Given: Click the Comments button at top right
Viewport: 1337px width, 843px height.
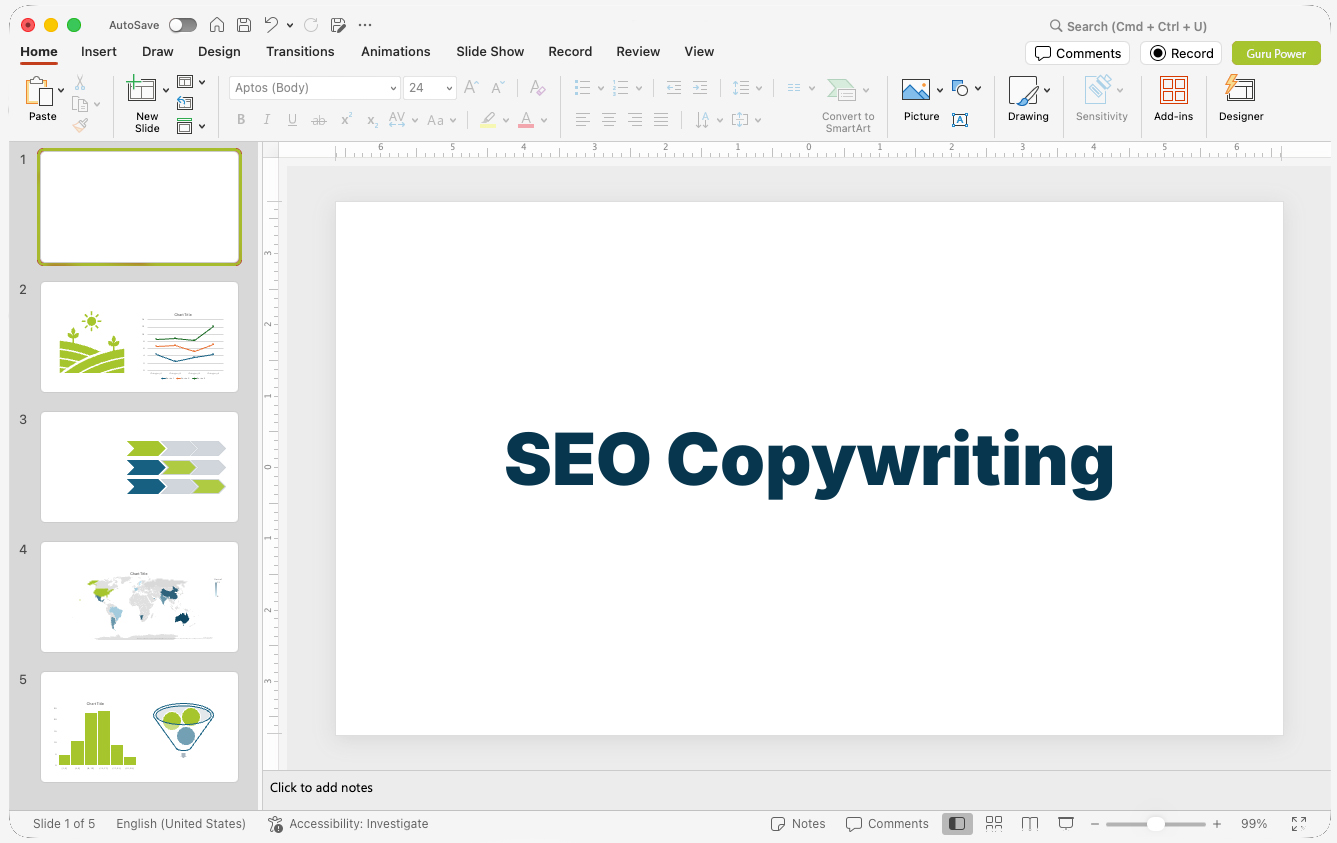Looking at the screenshot, I should pyautogui.click(x=1077, y=53).
